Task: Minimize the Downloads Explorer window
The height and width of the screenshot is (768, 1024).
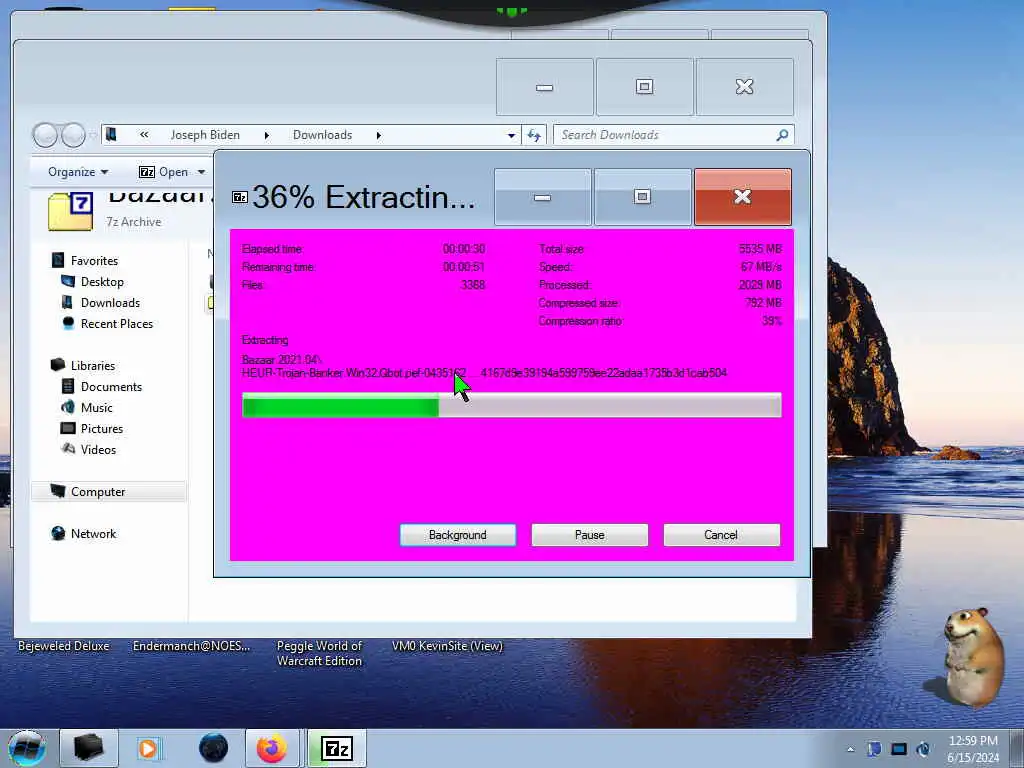Action: [x=545, y=87]
